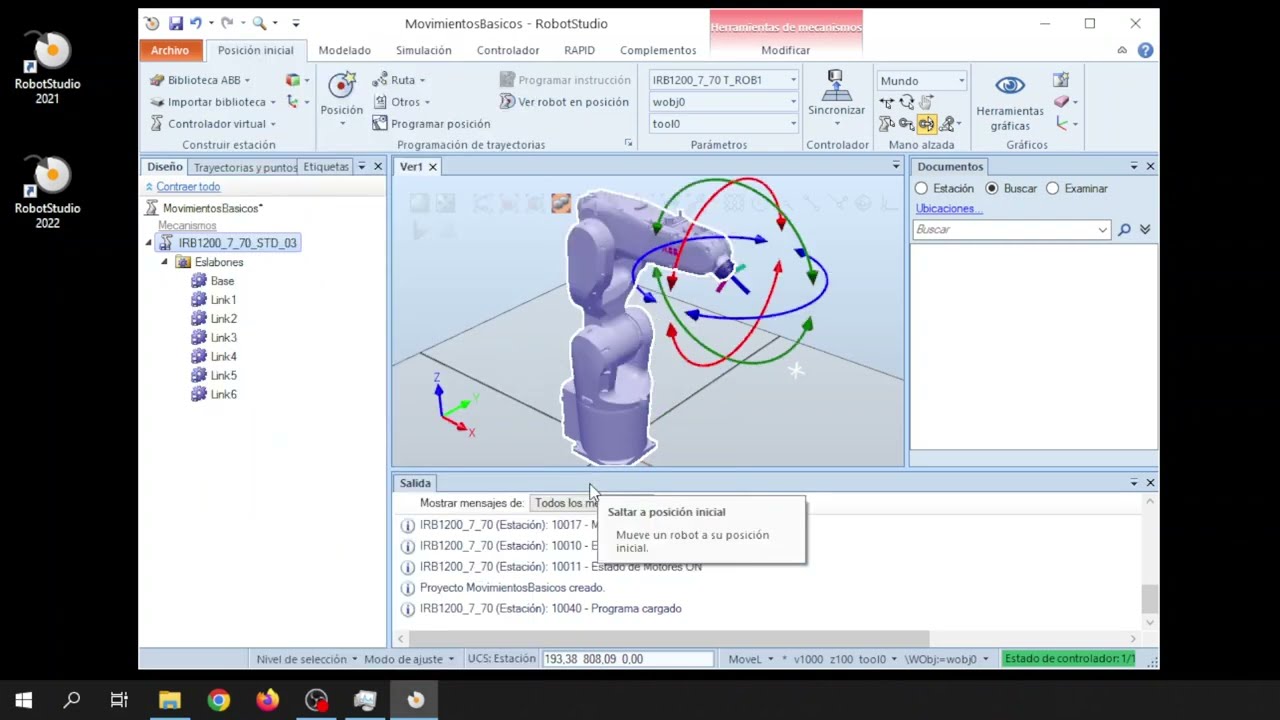Click the Windows Start button
This screenshot has height=720, width=1280.
[x=23, y=700]
